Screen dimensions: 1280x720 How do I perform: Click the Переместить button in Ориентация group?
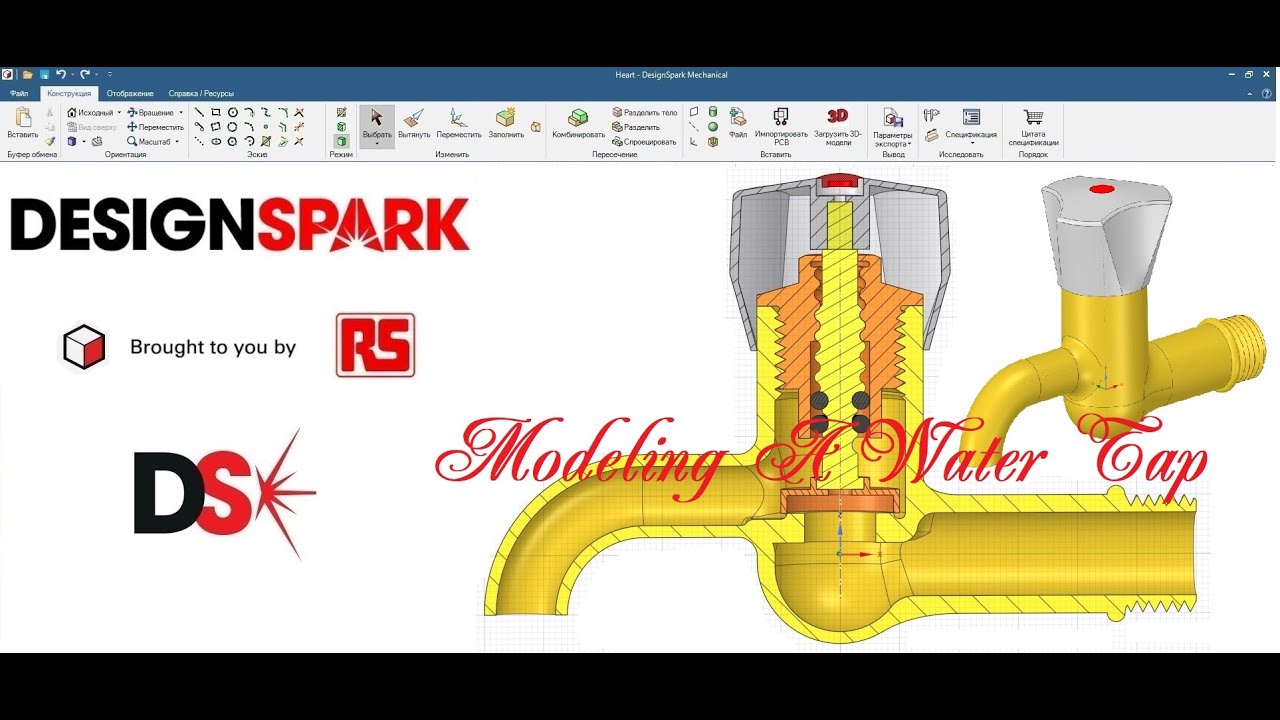156,127
